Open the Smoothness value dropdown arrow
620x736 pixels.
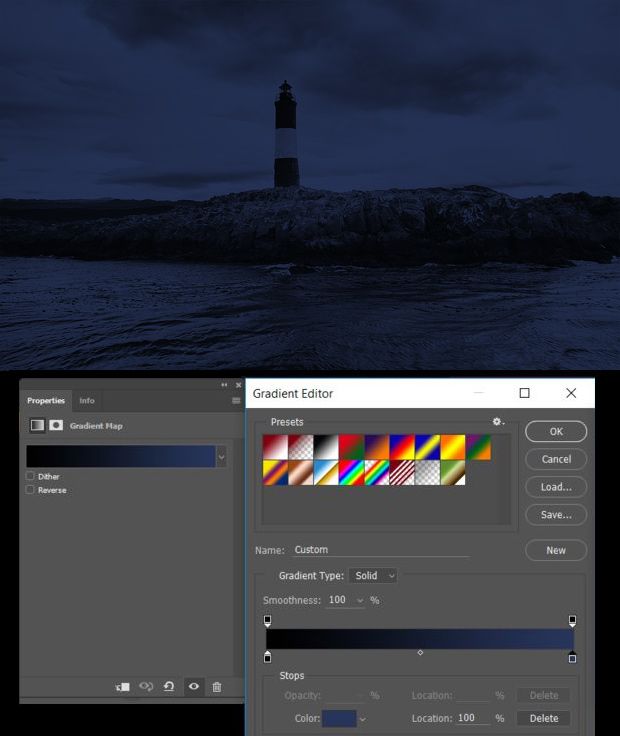pyautogui.click(x=360, y=600)
